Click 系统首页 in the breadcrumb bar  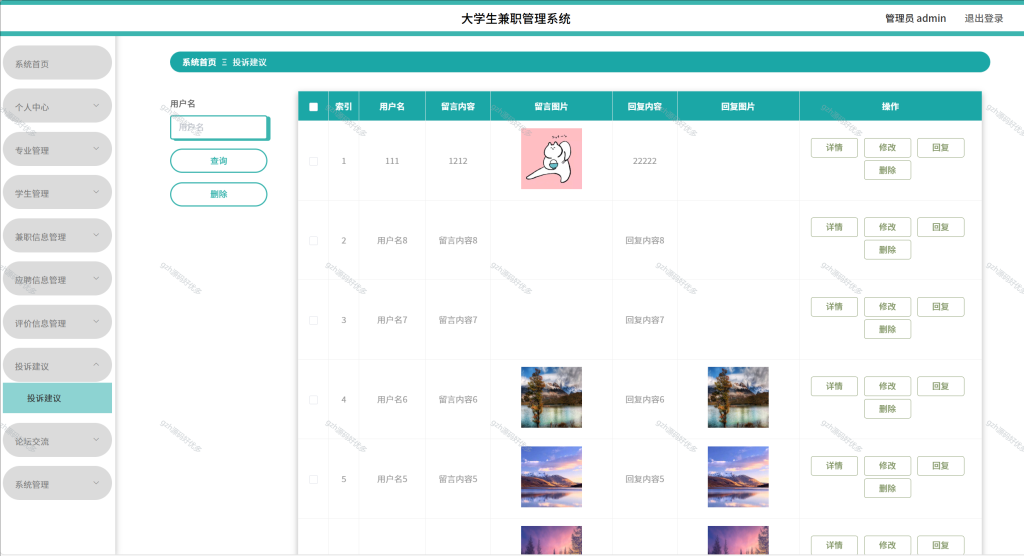click(x=199, y=62)
